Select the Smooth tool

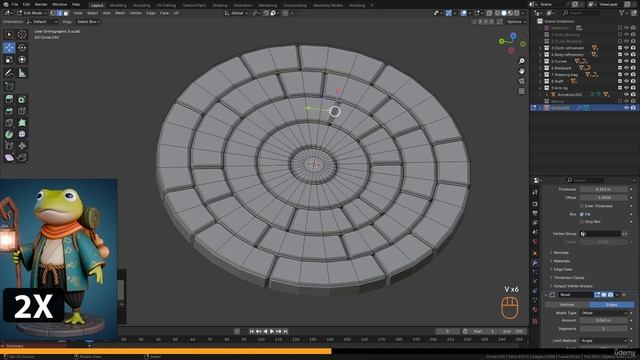[22, 134]
